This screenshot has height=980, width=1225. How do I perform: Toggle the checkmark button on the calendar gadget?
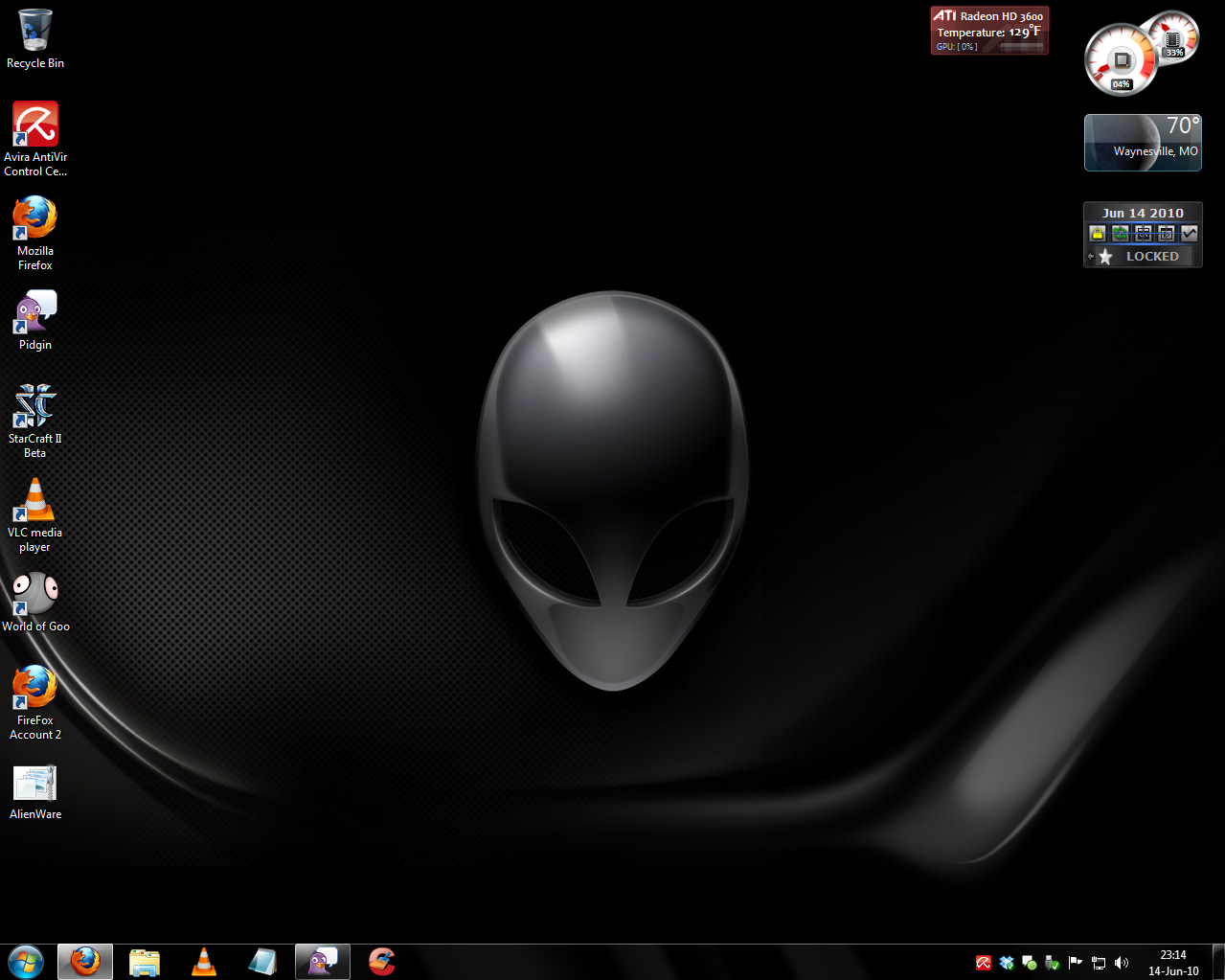[x=1188, y=233]
